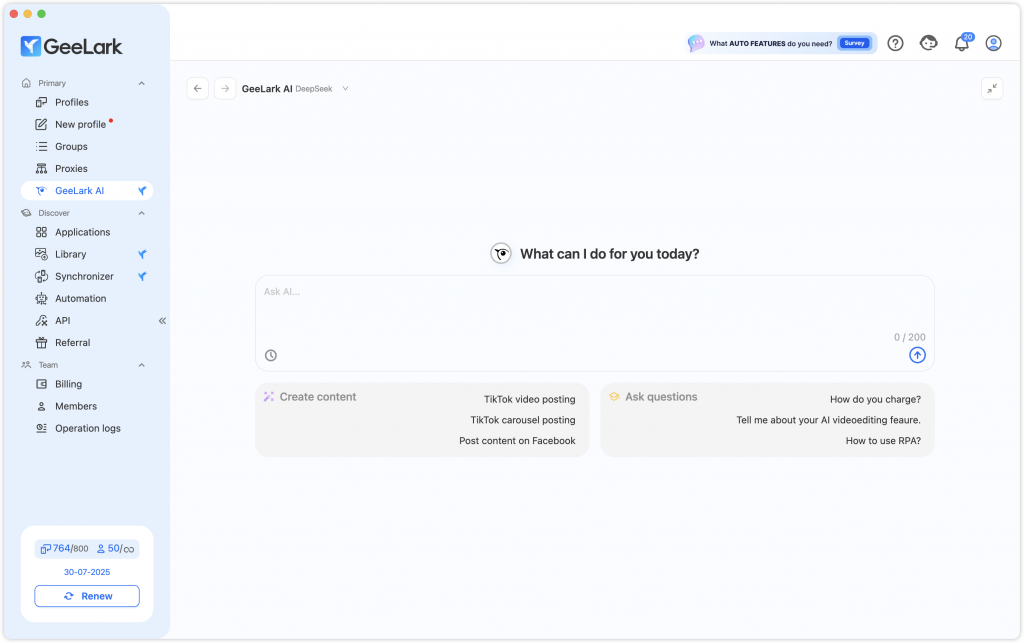Collapse the Primary section chevron
This screenshot has width=1024, height=643.
coord(142,83)
